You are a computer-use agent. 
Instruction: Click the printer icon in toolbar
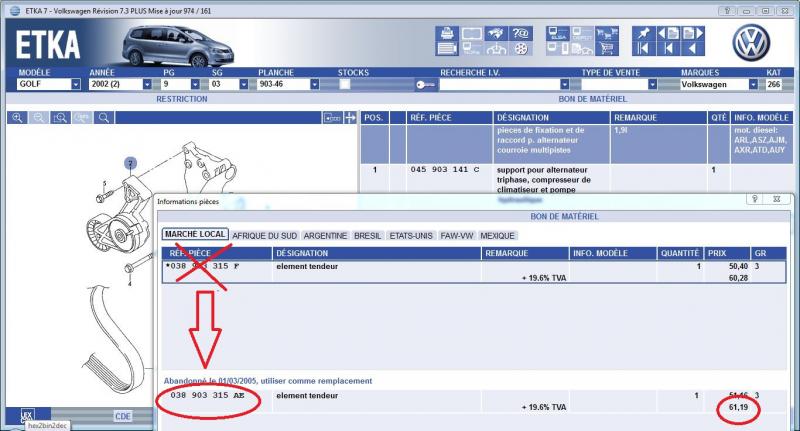(x=447, y=34)
